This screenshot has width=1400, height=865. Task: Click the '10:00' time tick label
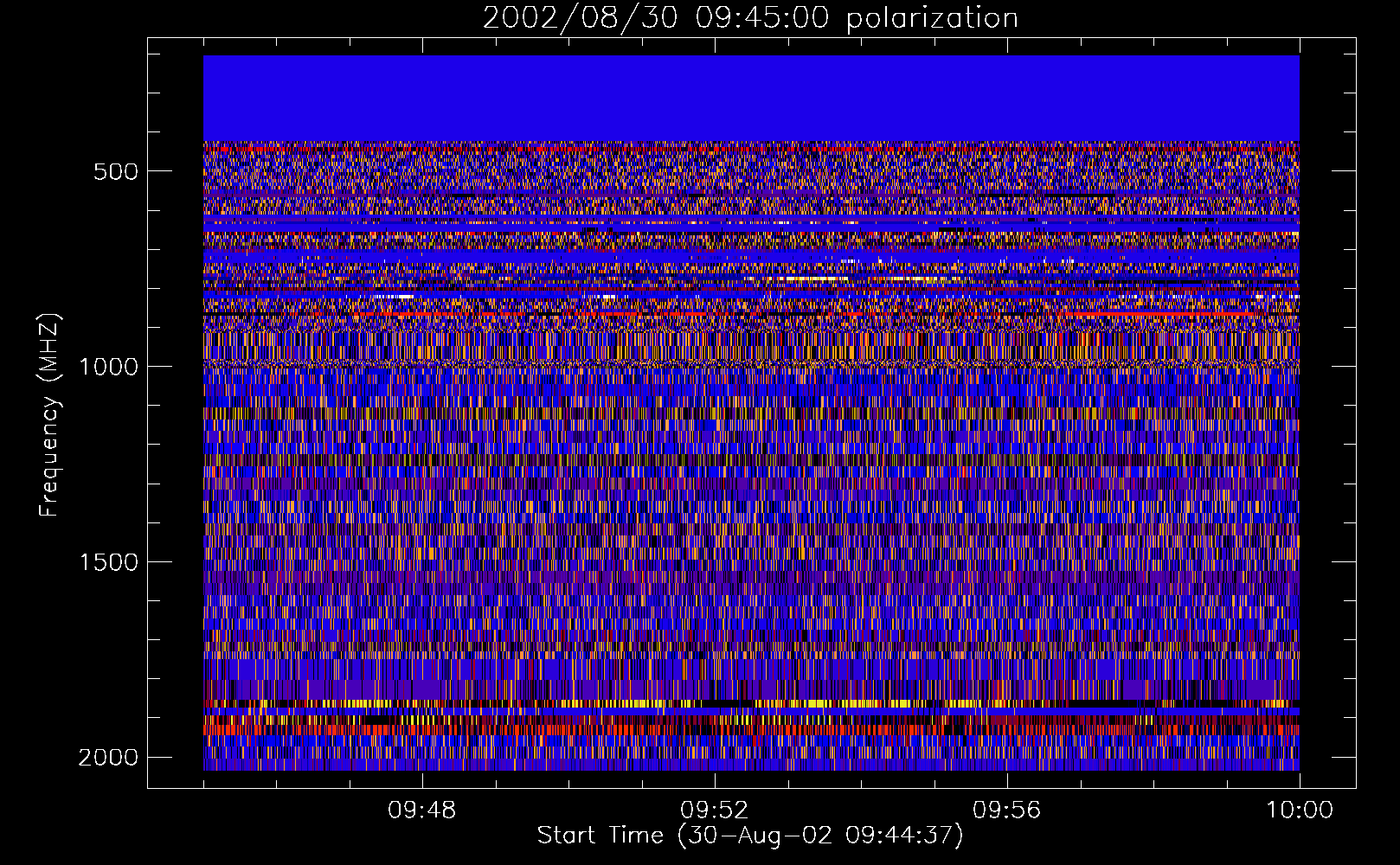pos(1300,811)
